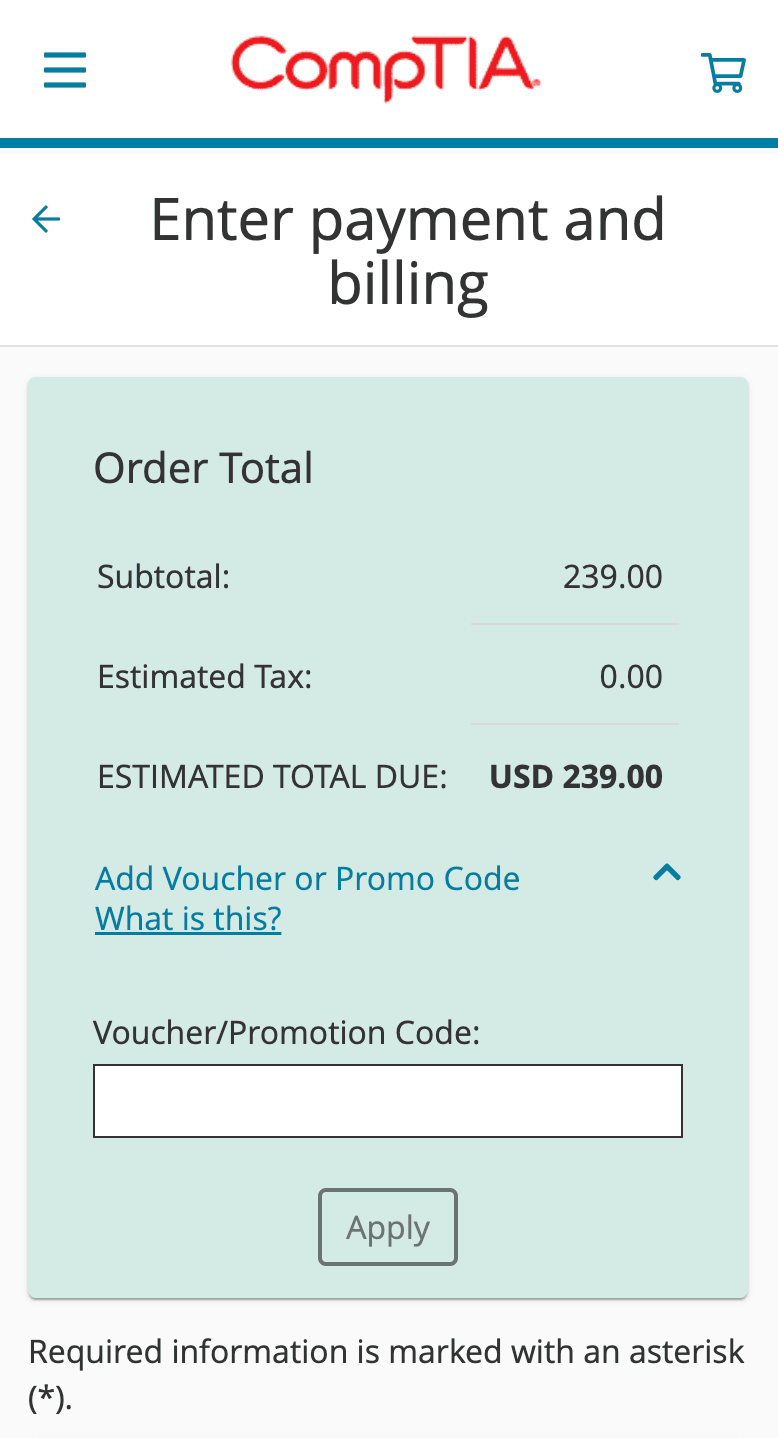Open the hamburger navigation menu
This screenshot has width=778, height=1438.
point(64,70)
